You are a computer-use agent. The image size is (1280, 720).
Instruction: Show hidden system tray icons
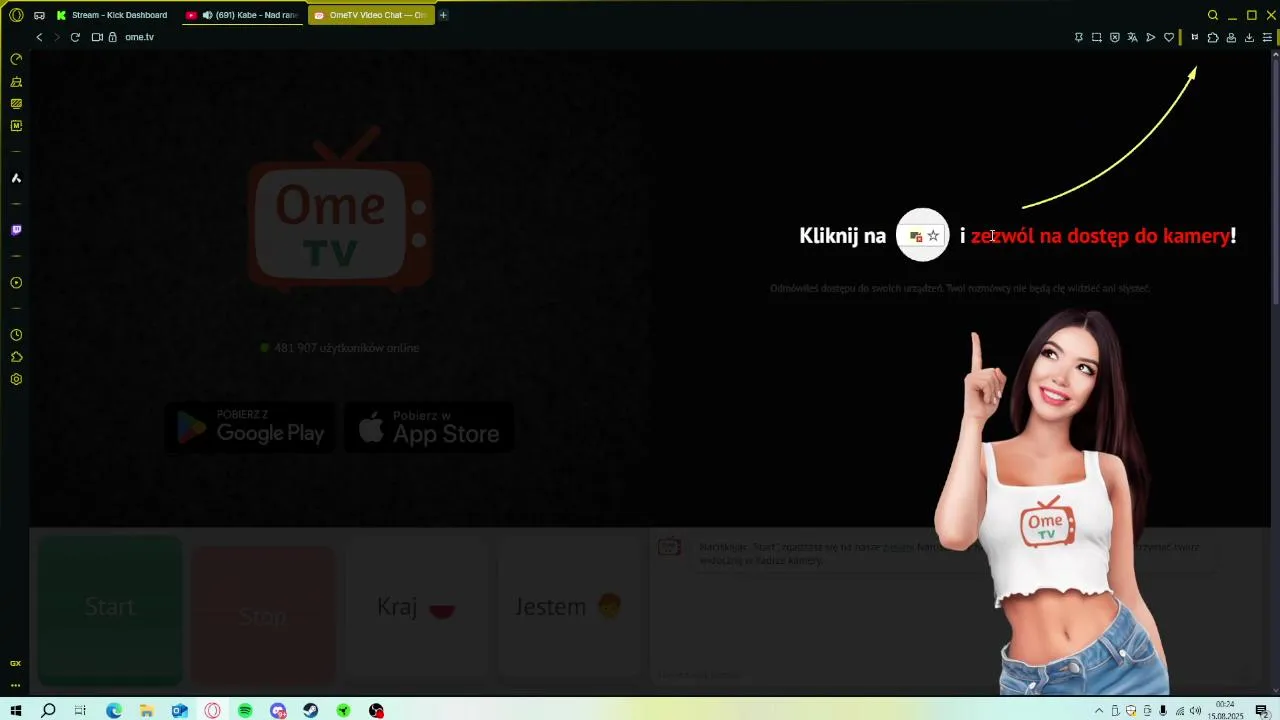tap(1099, 711)
